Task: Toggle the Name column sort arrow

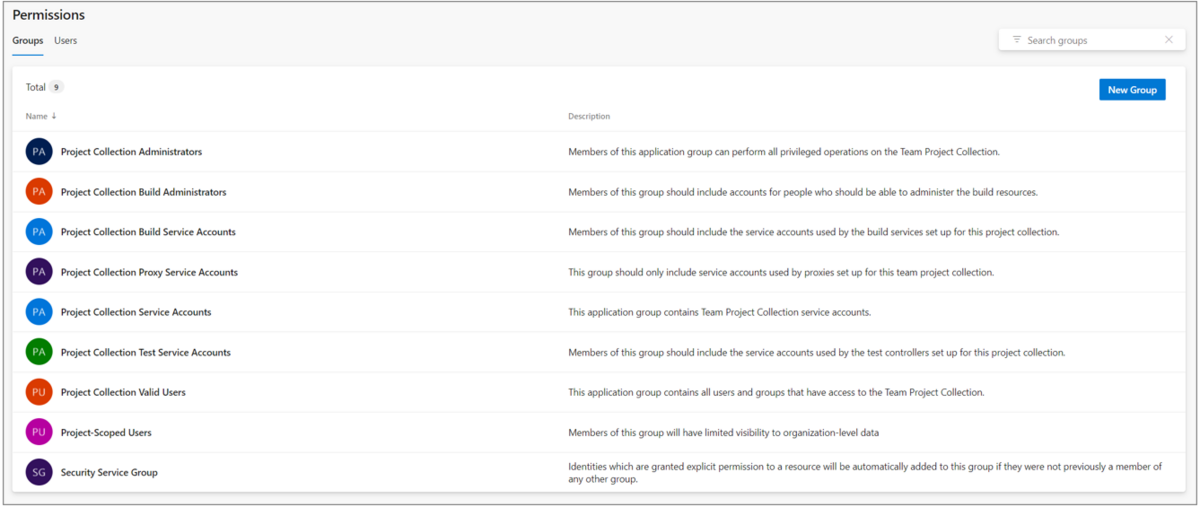Action: pyautogui.click(x=54, y=116)
